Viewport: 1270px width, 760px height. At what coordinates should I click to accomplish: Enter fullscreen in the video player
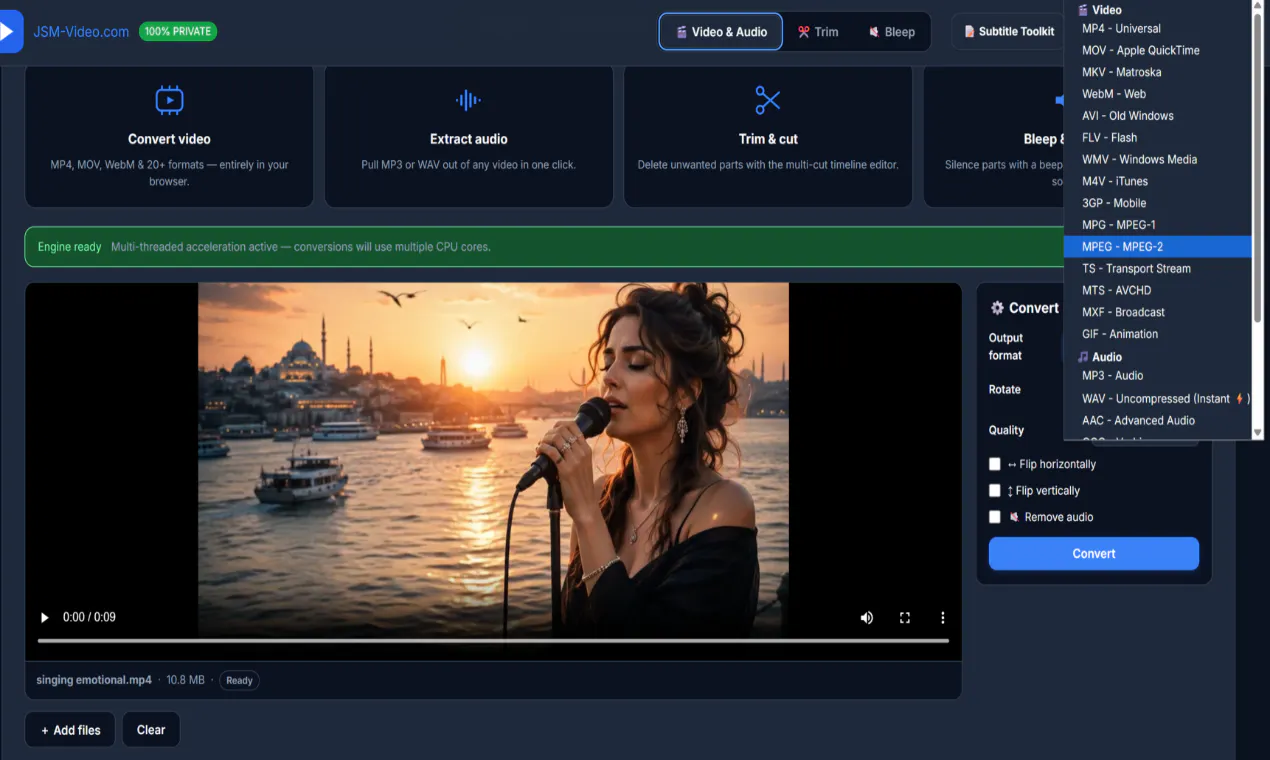click(905, 618)
